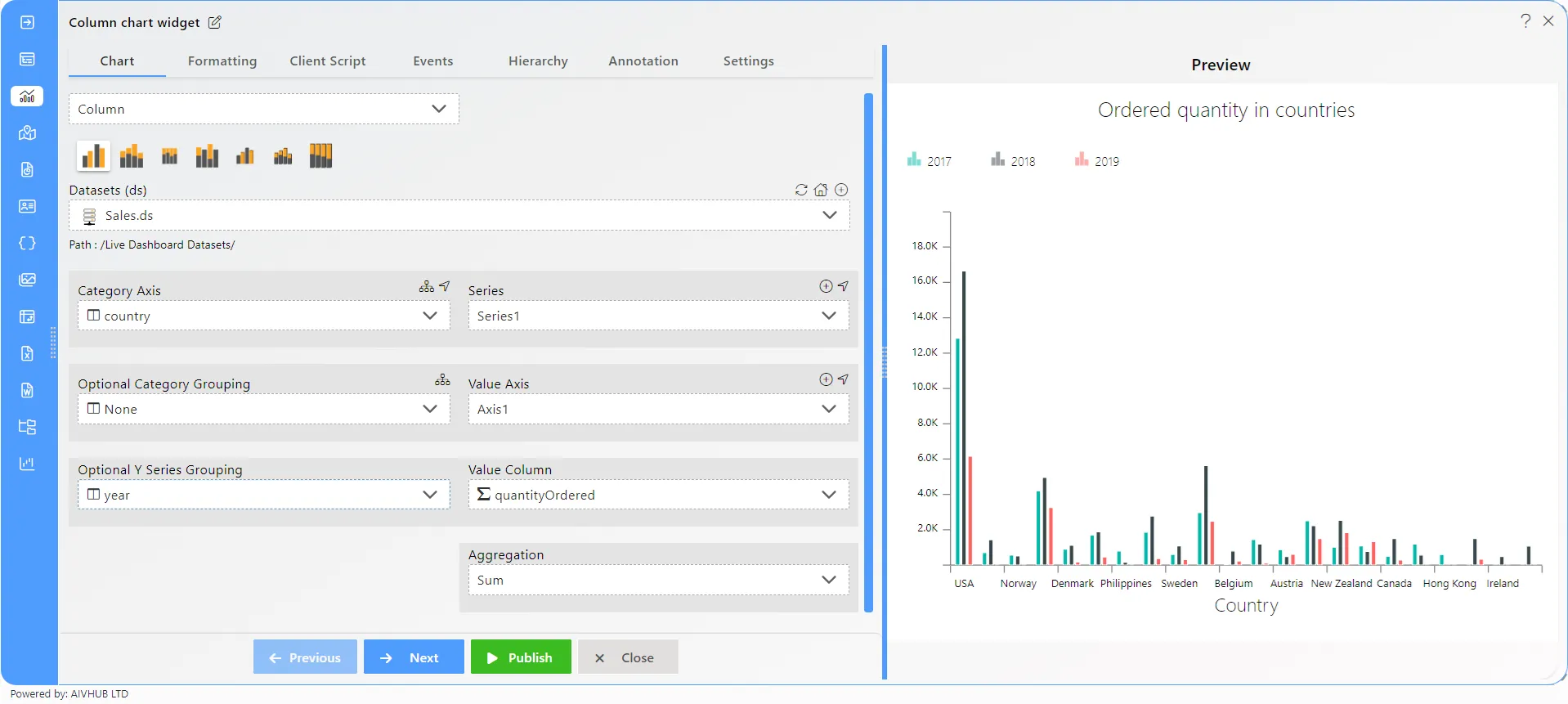Open the Series1 dropdown

click(x=658, y=316)
